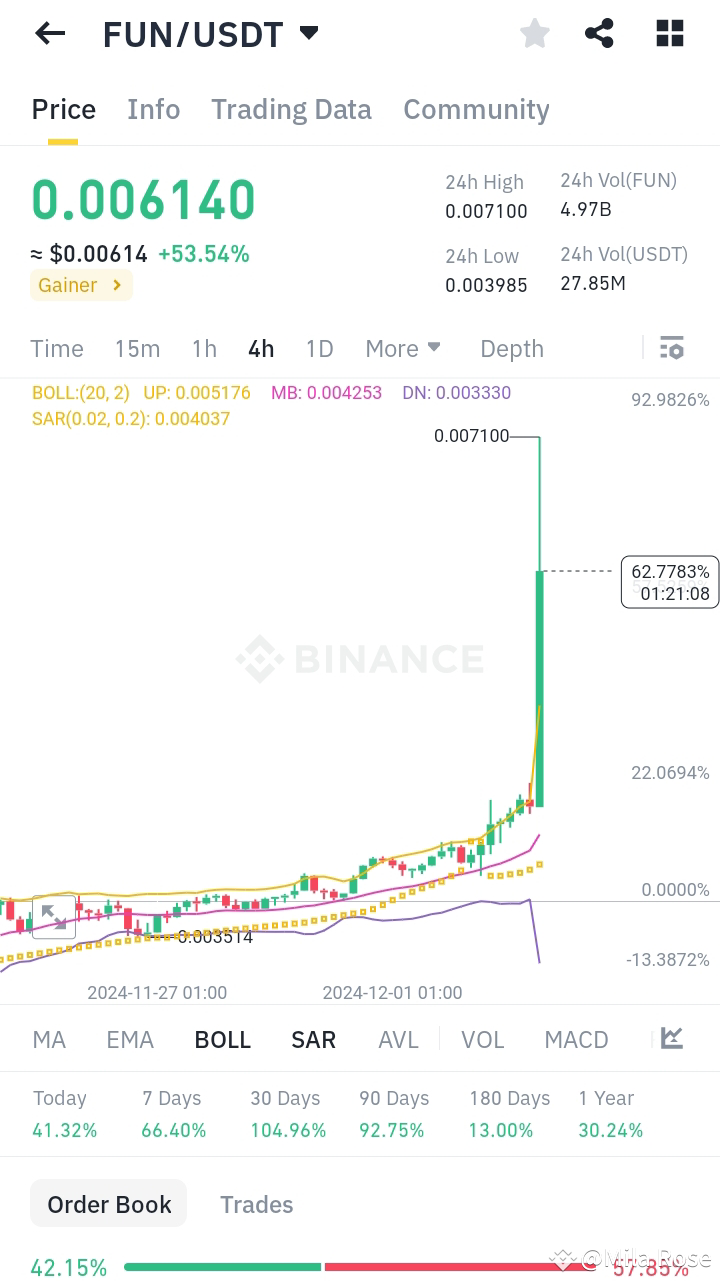Screen dimensions: 720x1281
Task: Tap the 62.7783% countdown label on the chart
Action: point(669,581)
